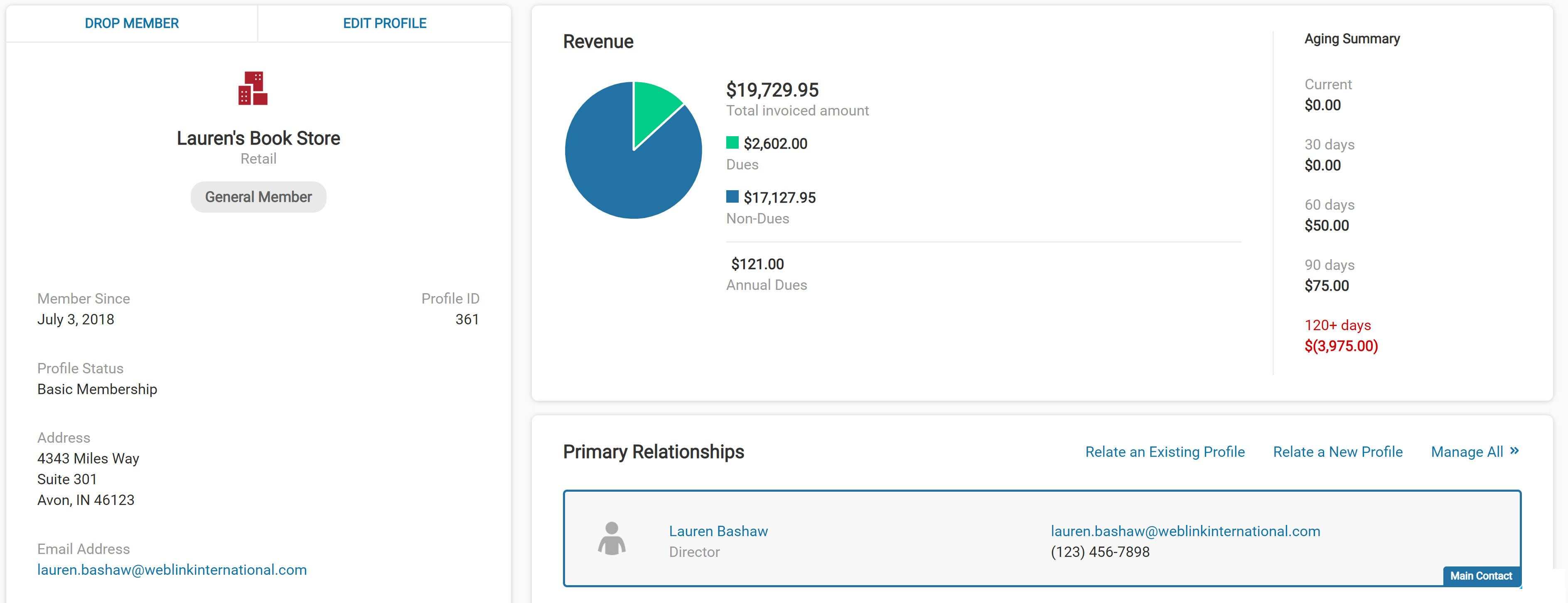
Task: Open the Edit Profile tab
Action: pyautogui.click(x=385, y=23)
